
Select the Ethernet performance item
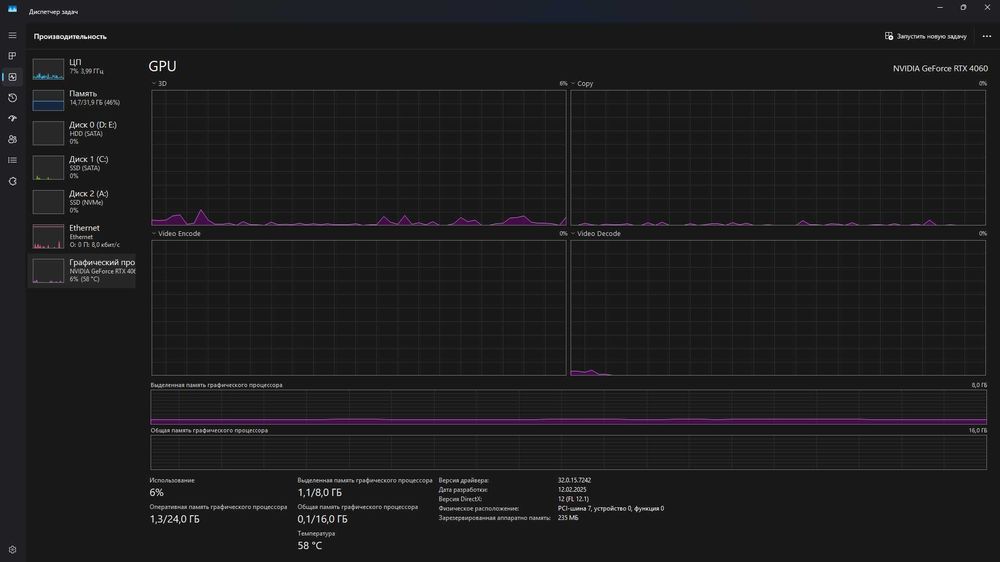coord(82,236)
